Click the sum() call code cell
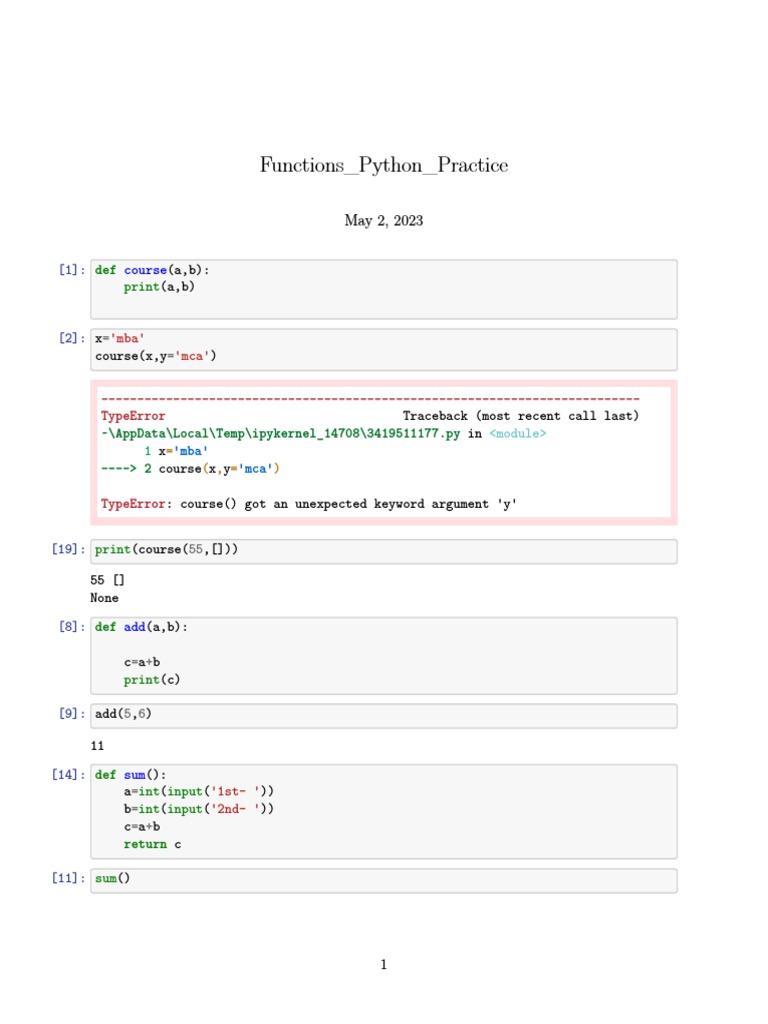 383,880
